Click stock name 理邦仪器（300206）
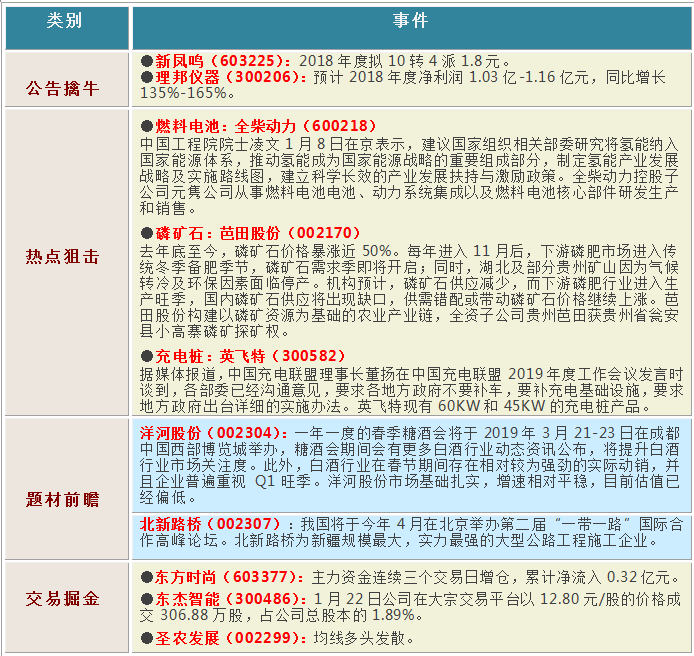This screenshot has height=656, width=694. click(230, 77)
